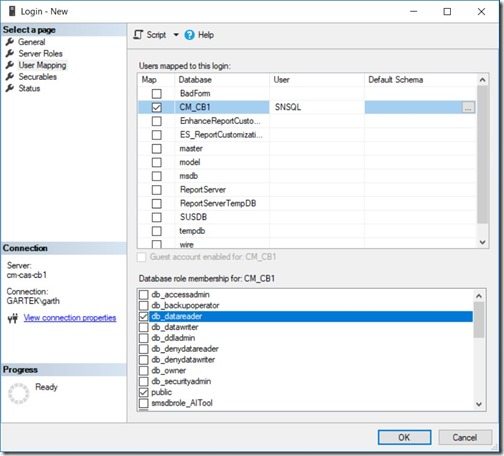
Task: Click the Default Schema column header
Action: pos(421,80)
